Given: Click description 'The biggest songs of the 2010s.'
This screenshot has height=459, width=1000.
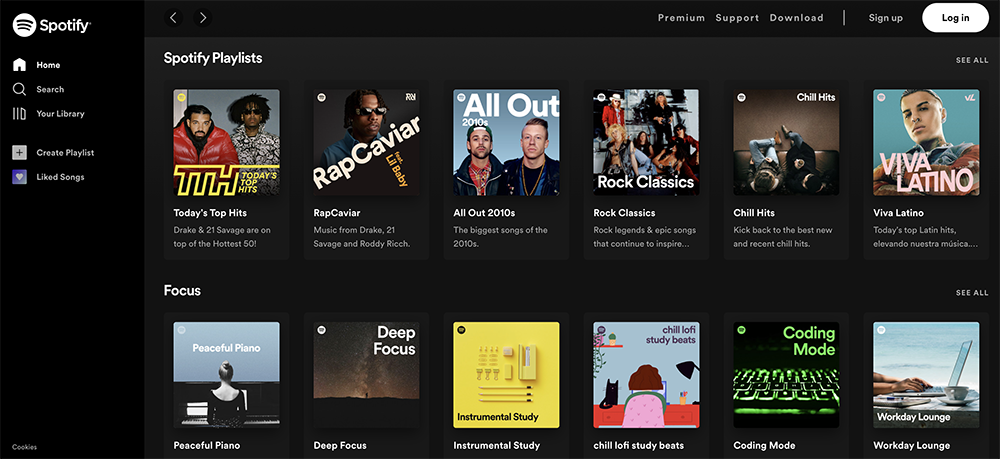Looking at the screenshot, I should pyautogui.click(x=501, y=237).
